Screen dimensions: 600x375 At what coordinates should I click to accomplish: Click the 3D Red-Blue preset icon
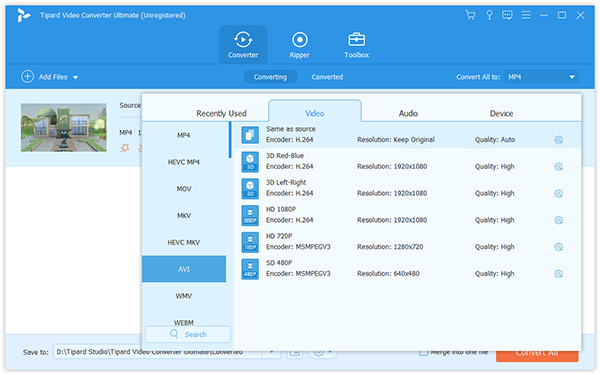(250, 162)
